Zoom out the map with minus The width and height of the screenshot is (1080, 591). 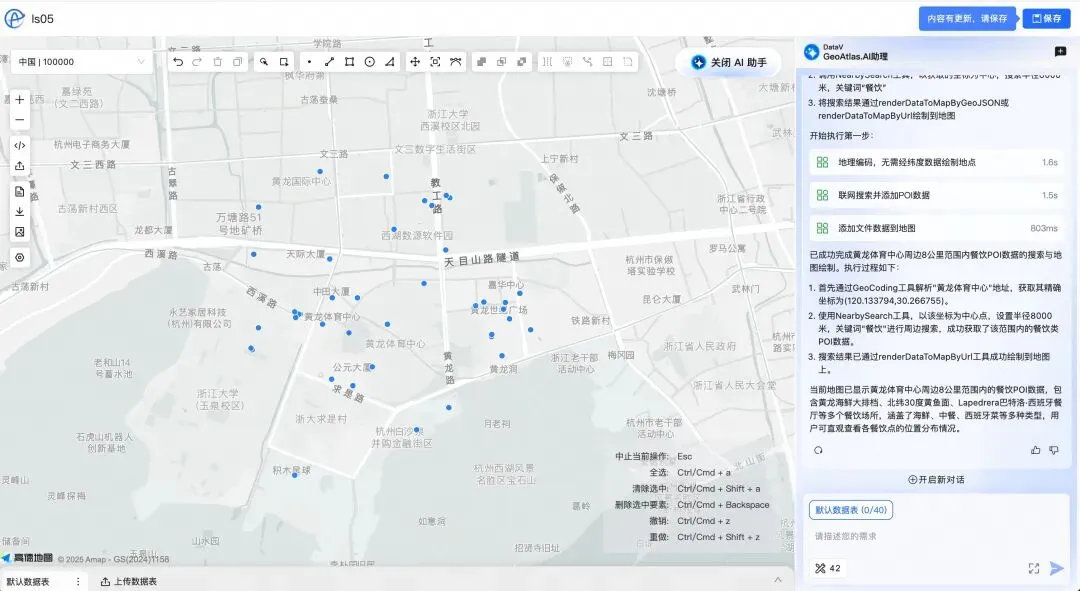click(x=19, y=120)
